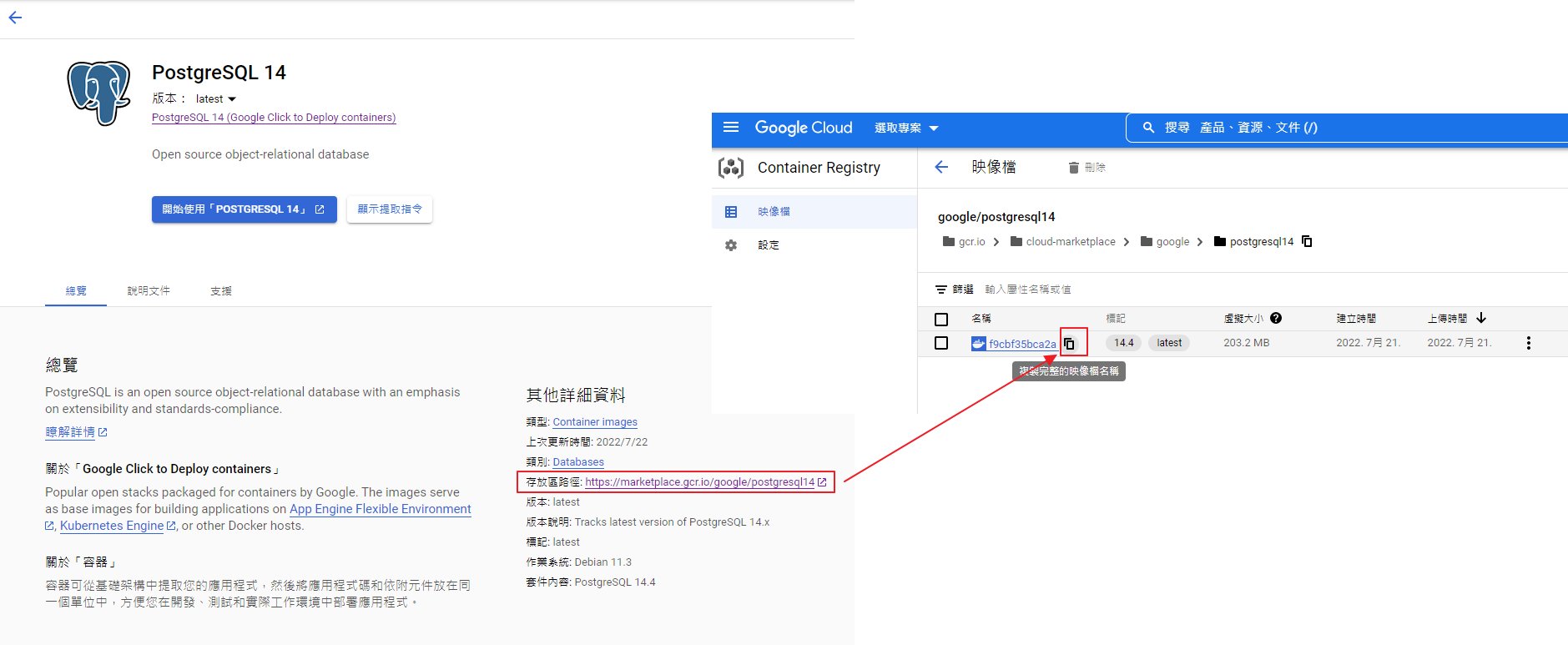Click the back arrow beside 映像檔 heading
1568x645 pixels.
(941, 168)
